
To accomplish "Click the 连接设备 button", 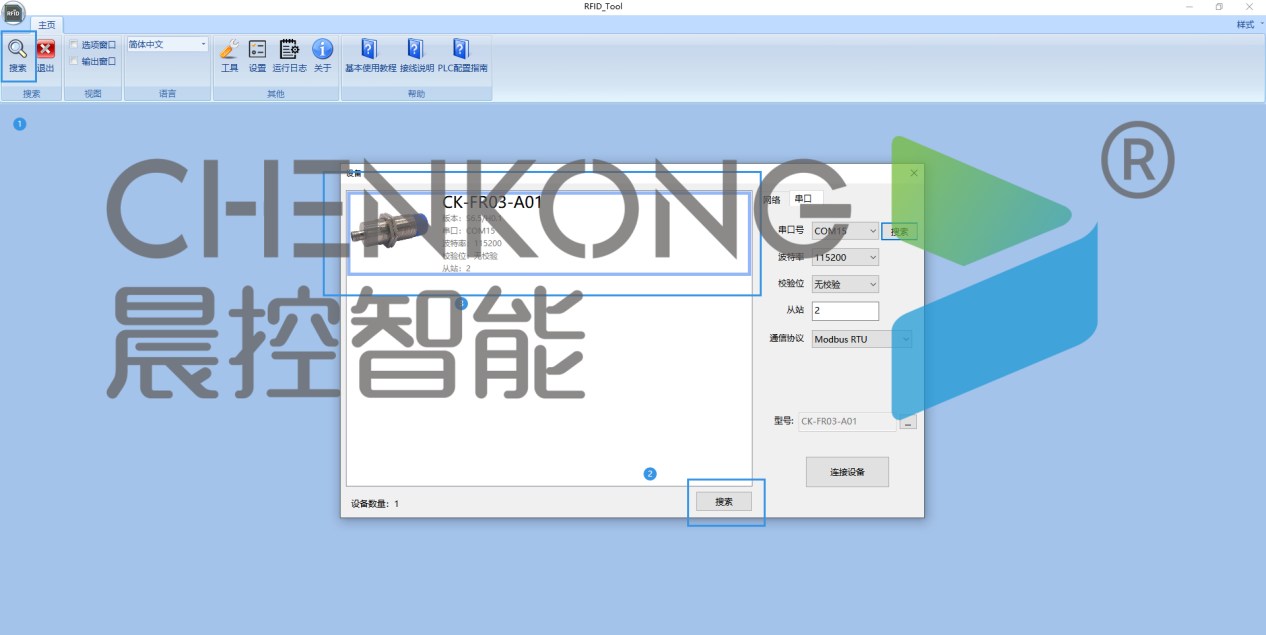I will coord(847,472).
